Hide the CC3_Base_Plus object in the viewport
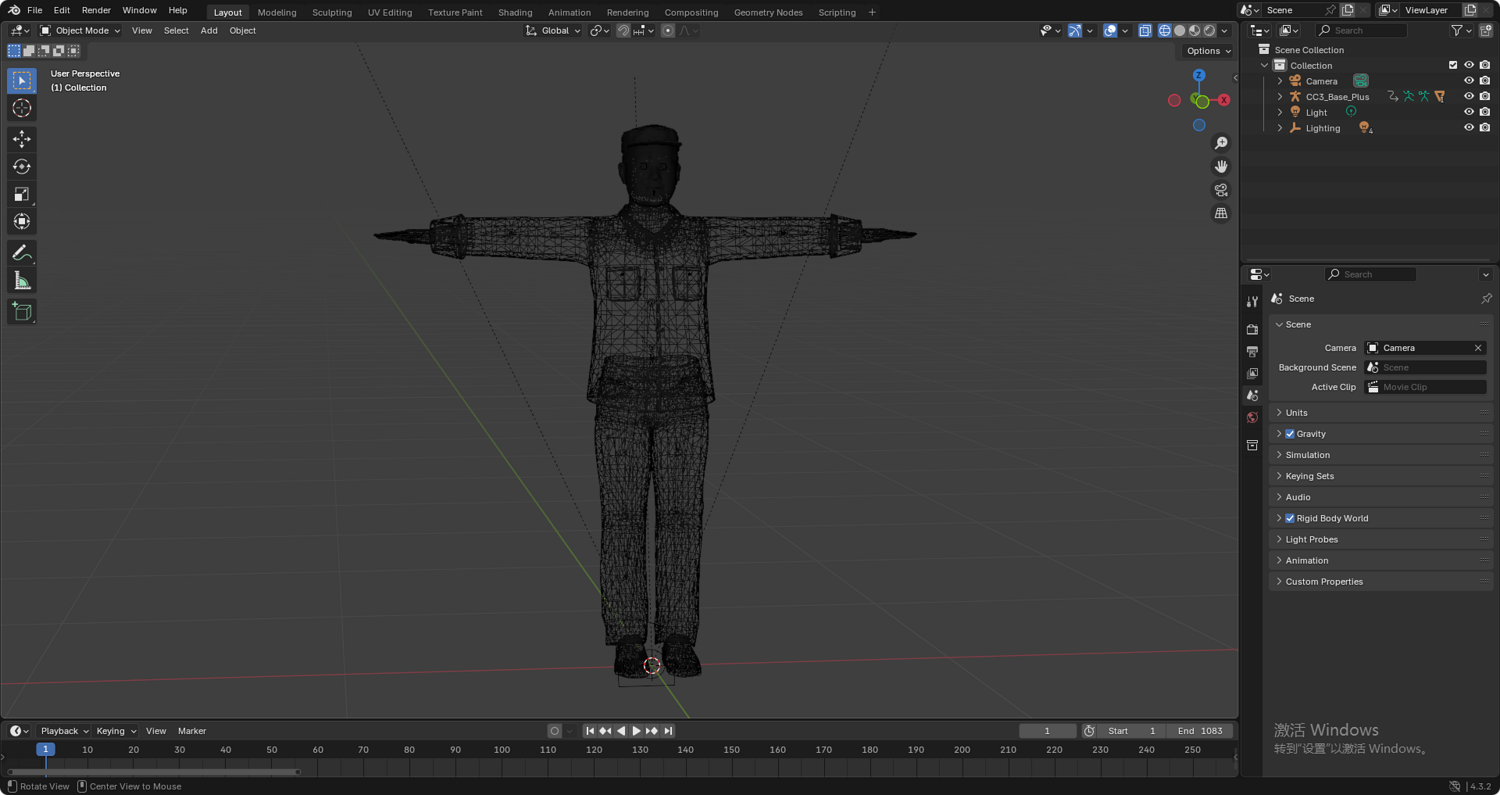 [1469, 97]
